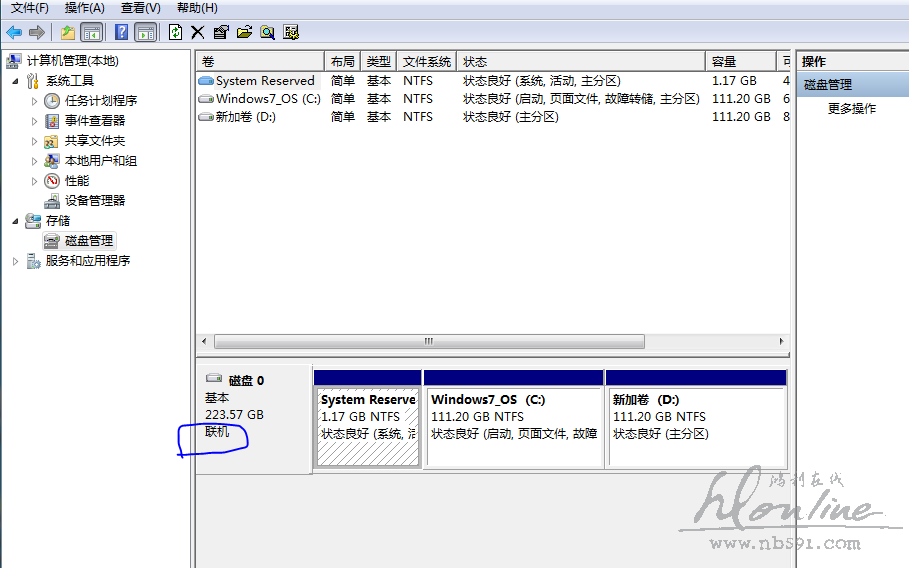Click the Properties icon in toolbar
The height and width of the screenshot is (568, 909).
221,32
